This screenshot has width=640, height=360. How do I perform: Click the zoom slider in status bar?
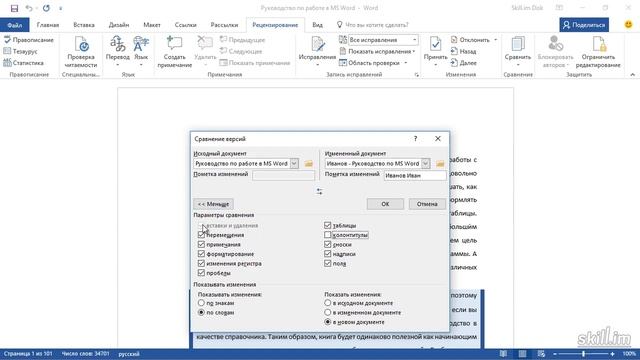tap(584, 354)
